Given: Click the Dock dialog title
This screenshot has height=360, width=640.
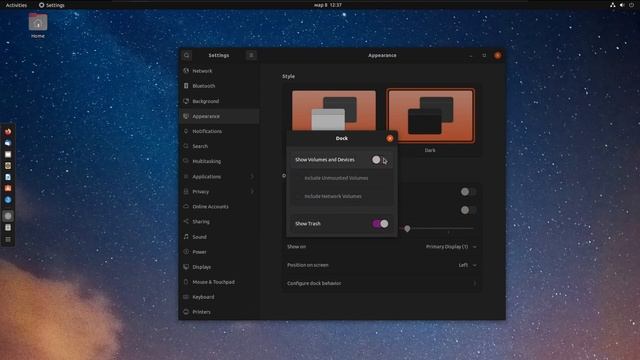Looking at the screenshot, I should coord(342,138).
